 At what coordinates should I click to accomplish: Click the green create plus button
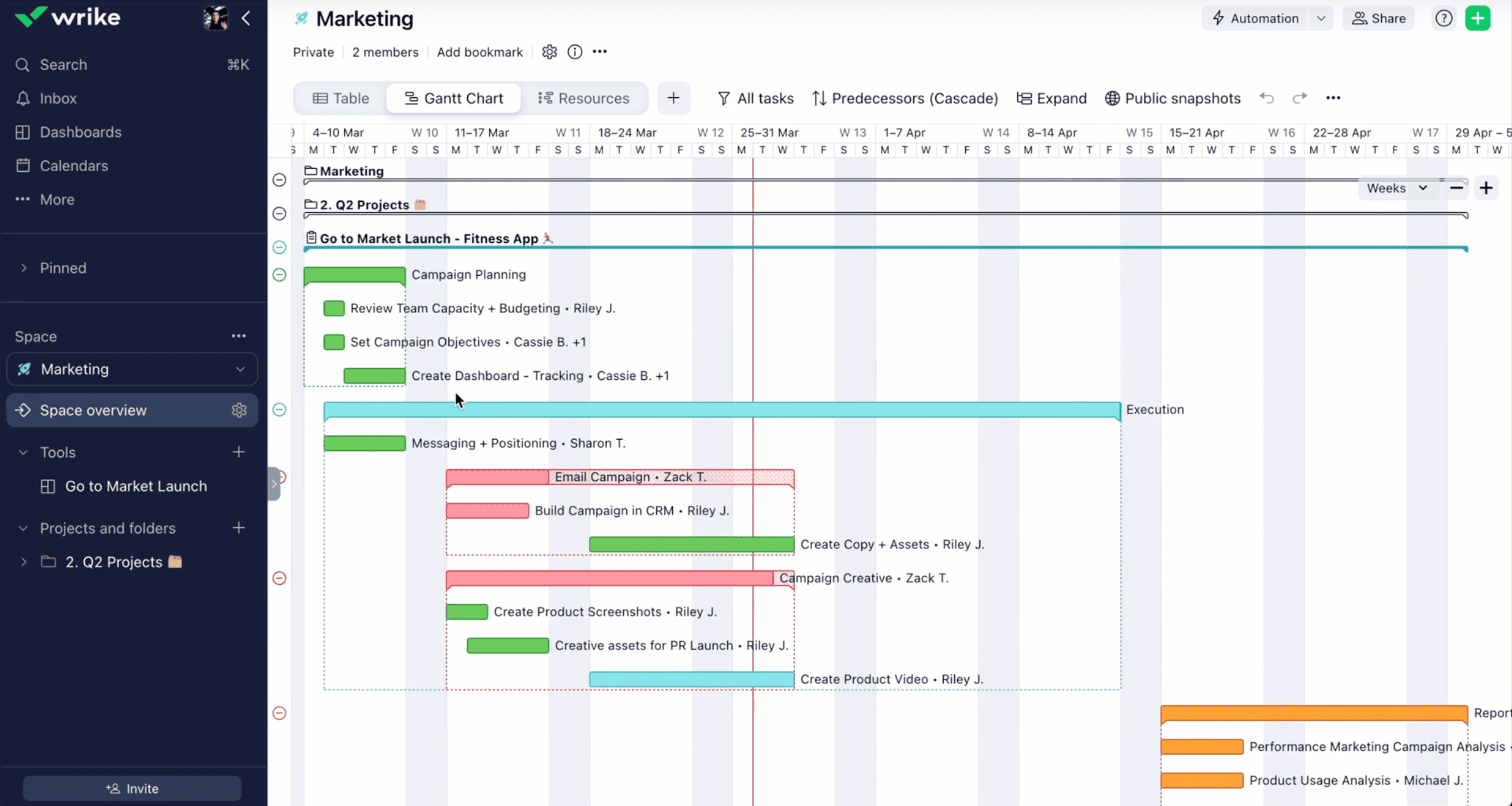(1478, 18)
